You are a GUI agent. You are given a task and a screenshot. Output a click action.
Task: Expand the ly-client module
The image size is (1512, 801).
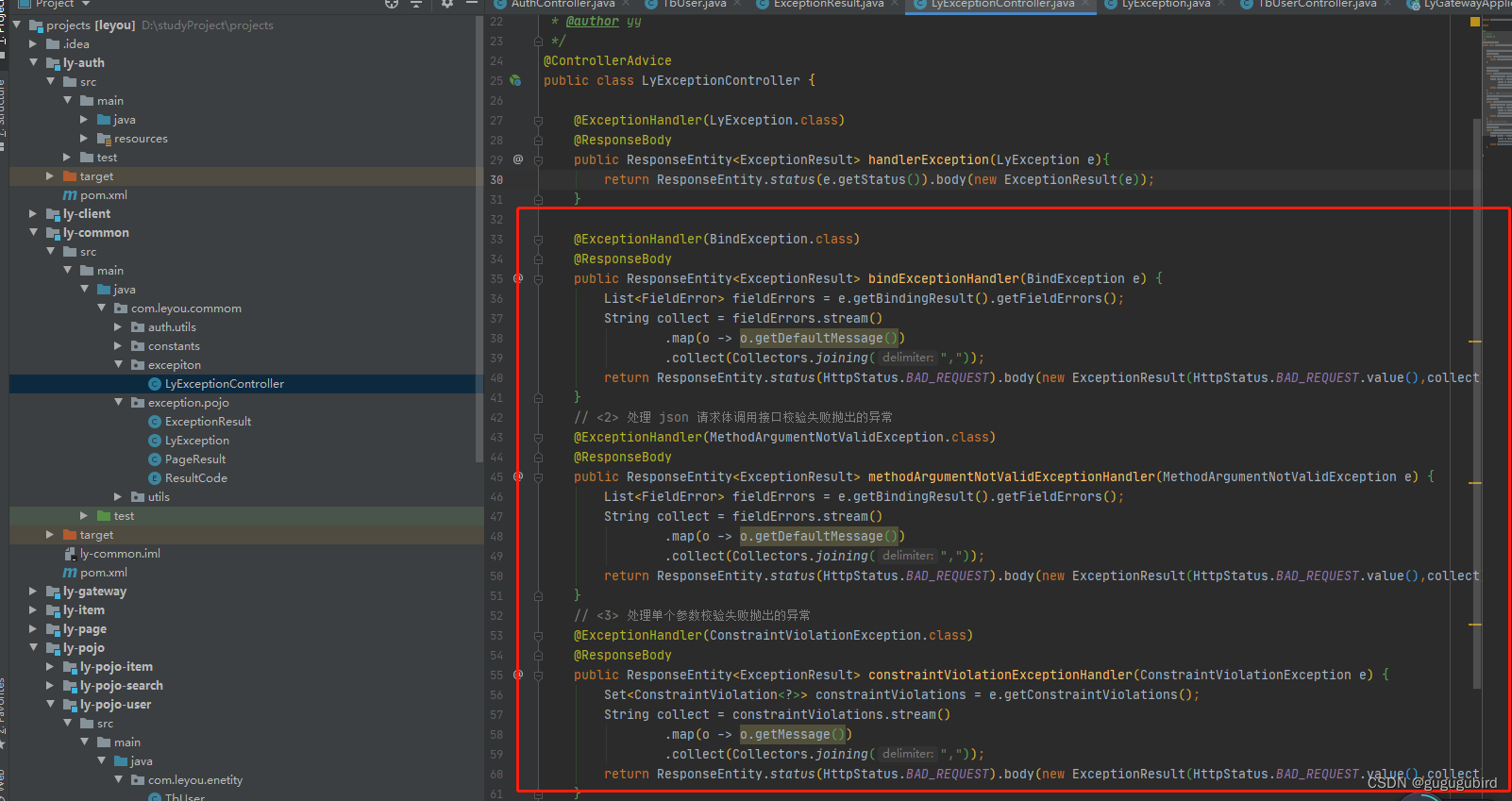[34, 214]
